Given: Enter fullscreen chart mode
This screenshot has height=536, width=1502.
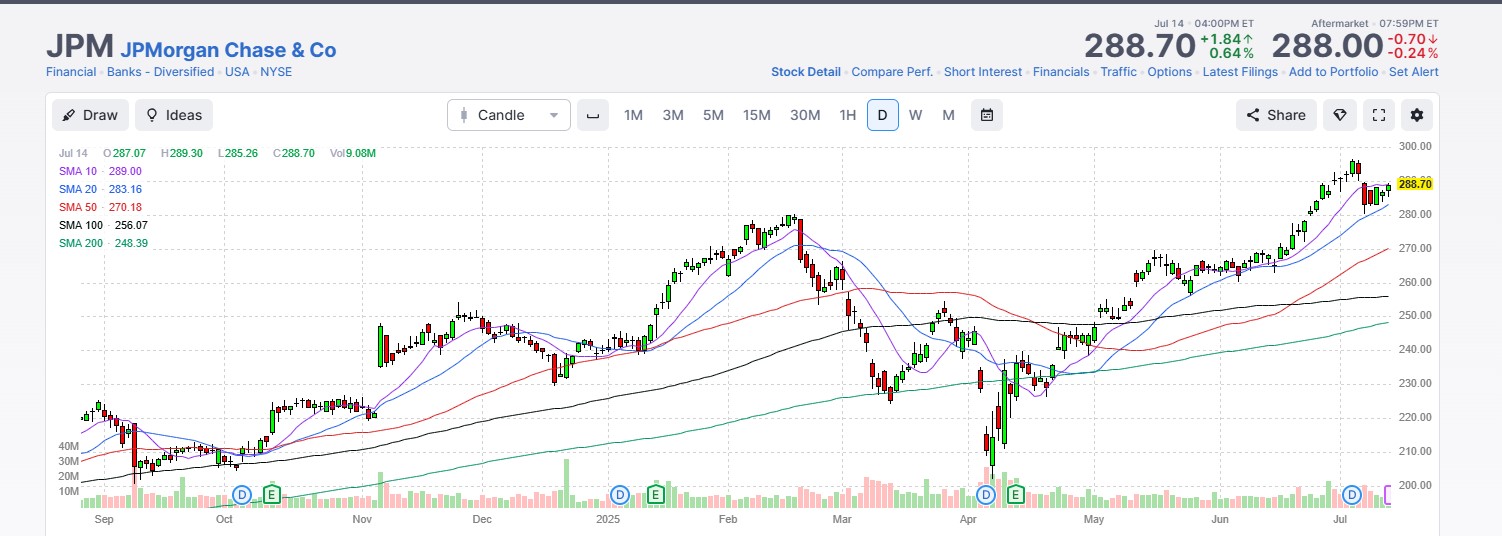Looking at the screenshot, I should pos(1378,115).
